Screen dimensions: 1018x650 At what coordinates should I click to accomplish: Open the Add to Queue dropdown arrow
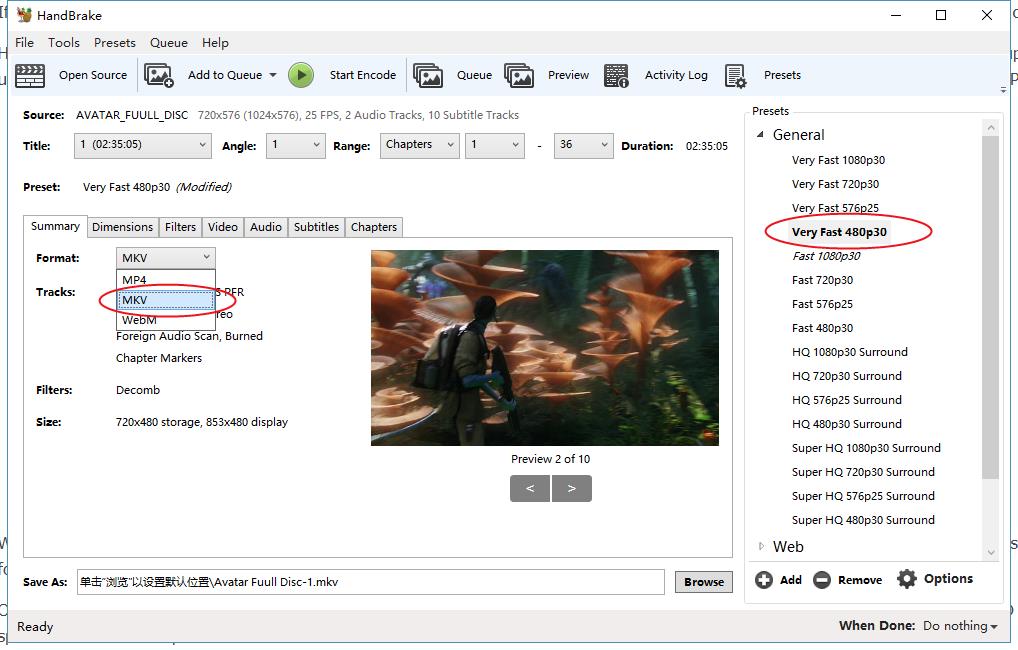273,75
